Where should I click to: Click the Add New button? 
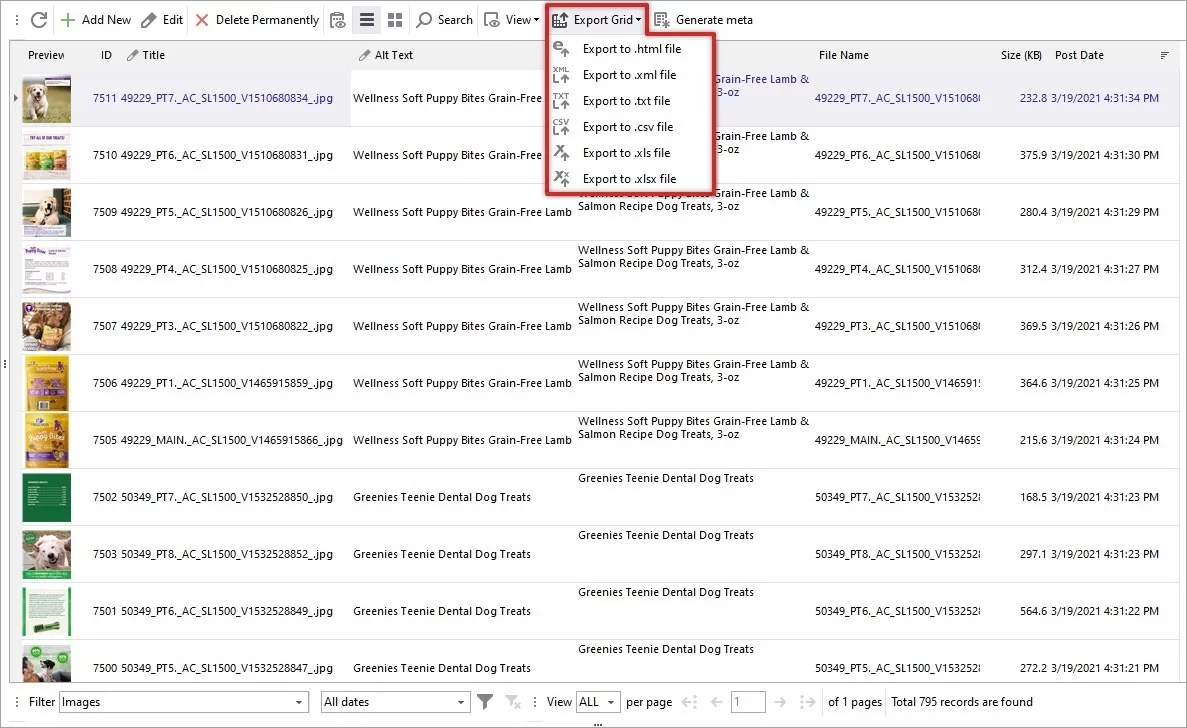(x=93, y=19)
